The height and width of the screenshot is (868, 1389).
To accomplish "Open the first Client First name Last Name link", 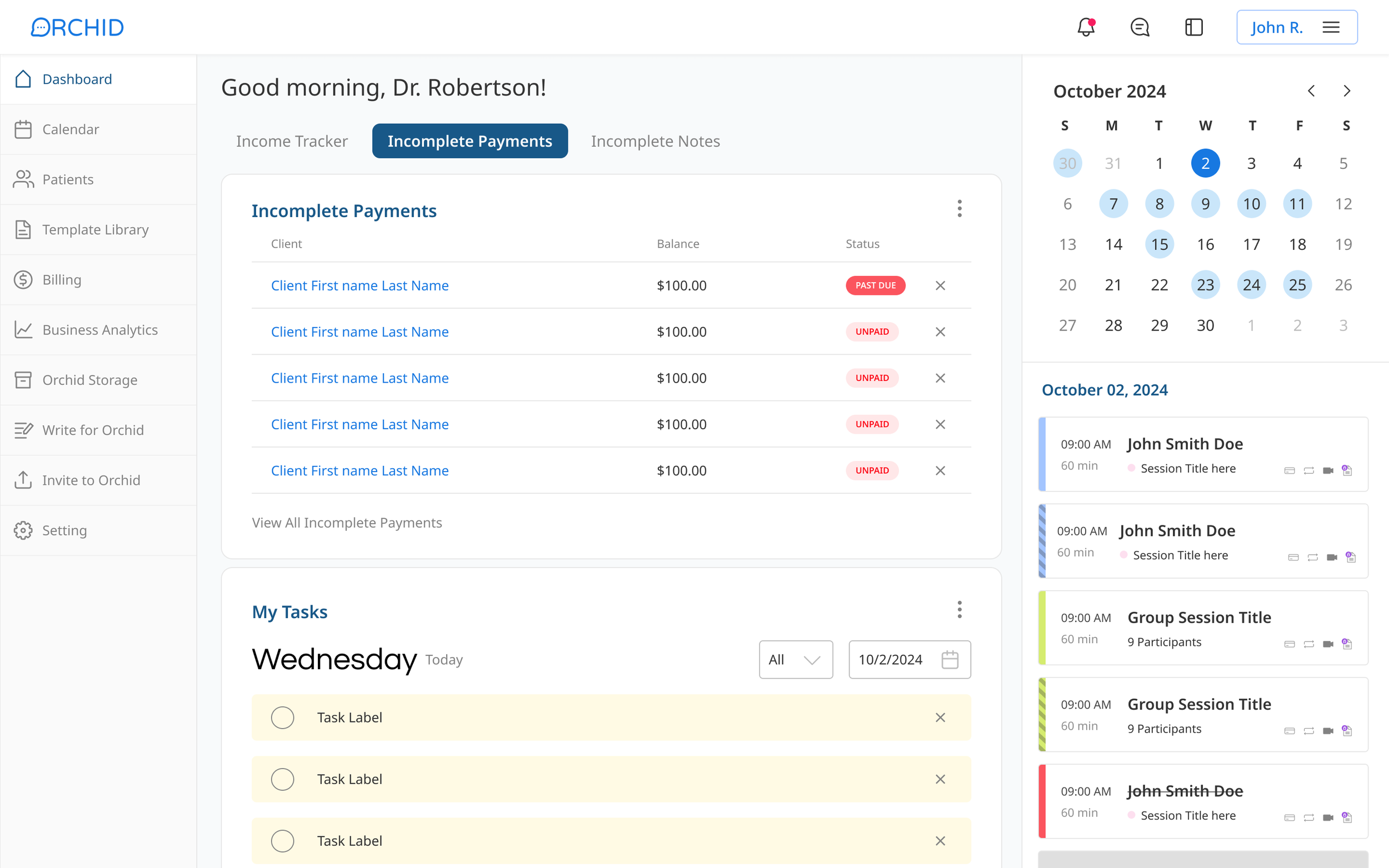I will pyautogui.click(x=359, y=285).
